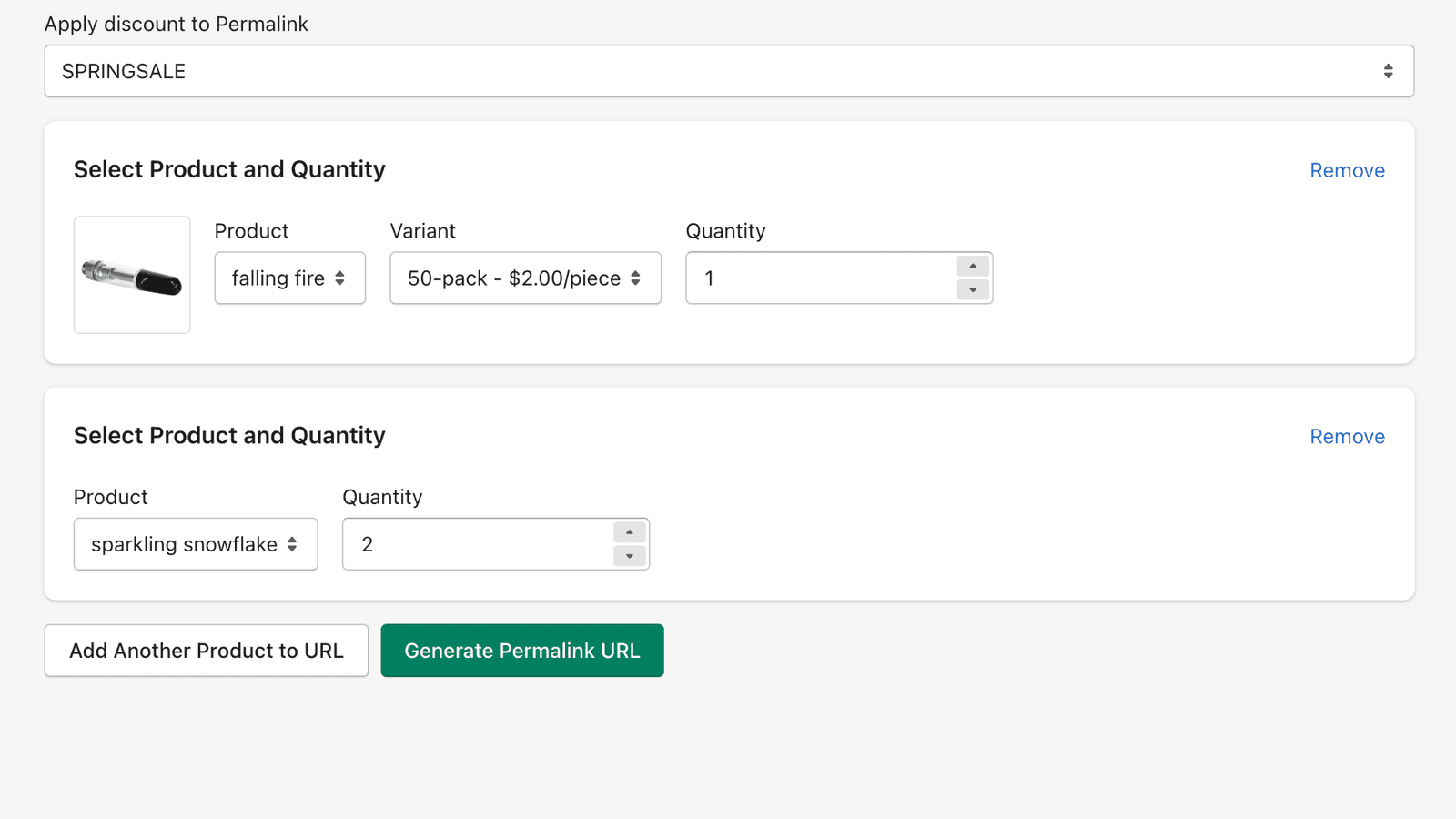Remove the sparkling snowflake product row

coord(1347,436)
